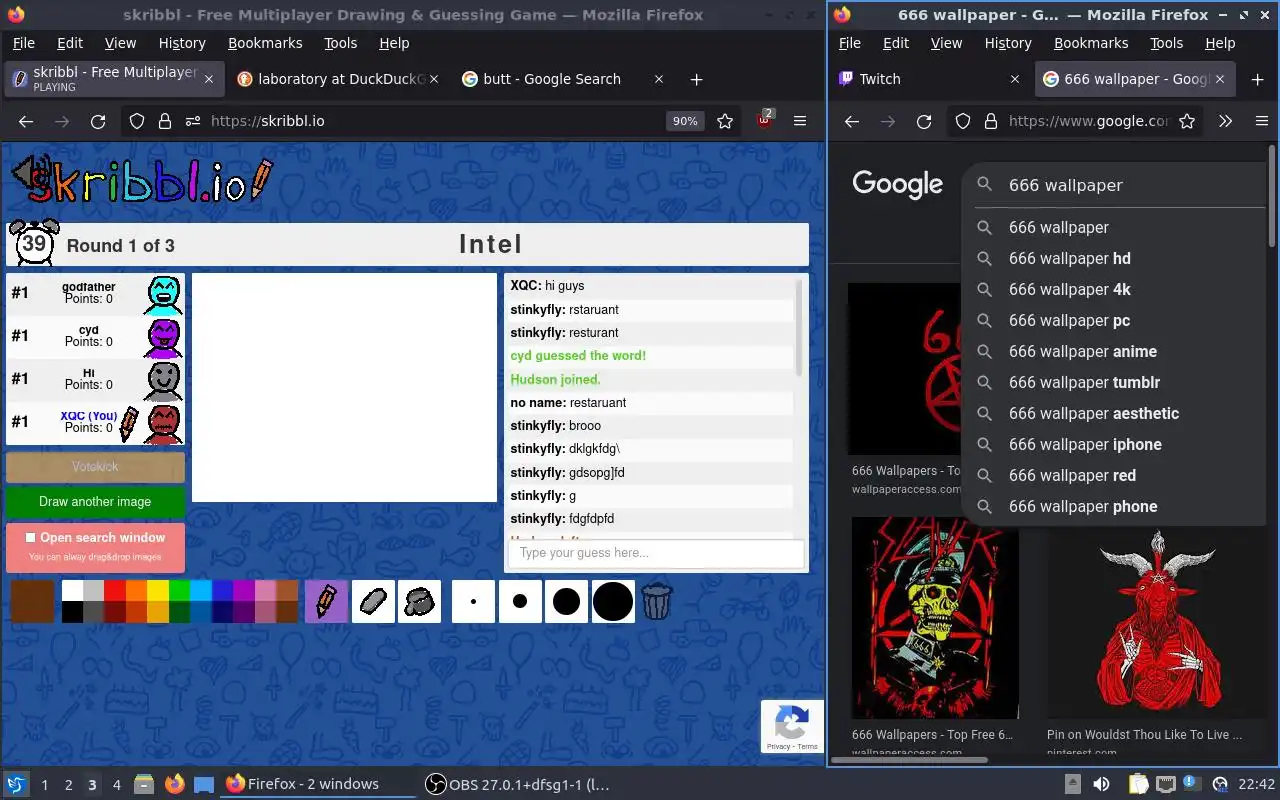The width and height of the screenshot is (1280, 800).
Task: Choose the smallest brush size
Action: point(473,602)
